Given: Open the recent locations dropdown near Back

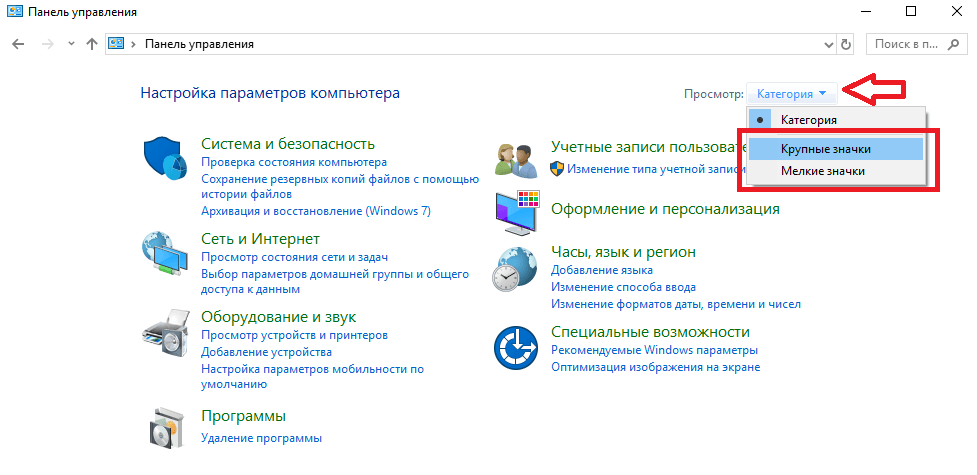Looking at the screenshot, I should coord(70,45).
